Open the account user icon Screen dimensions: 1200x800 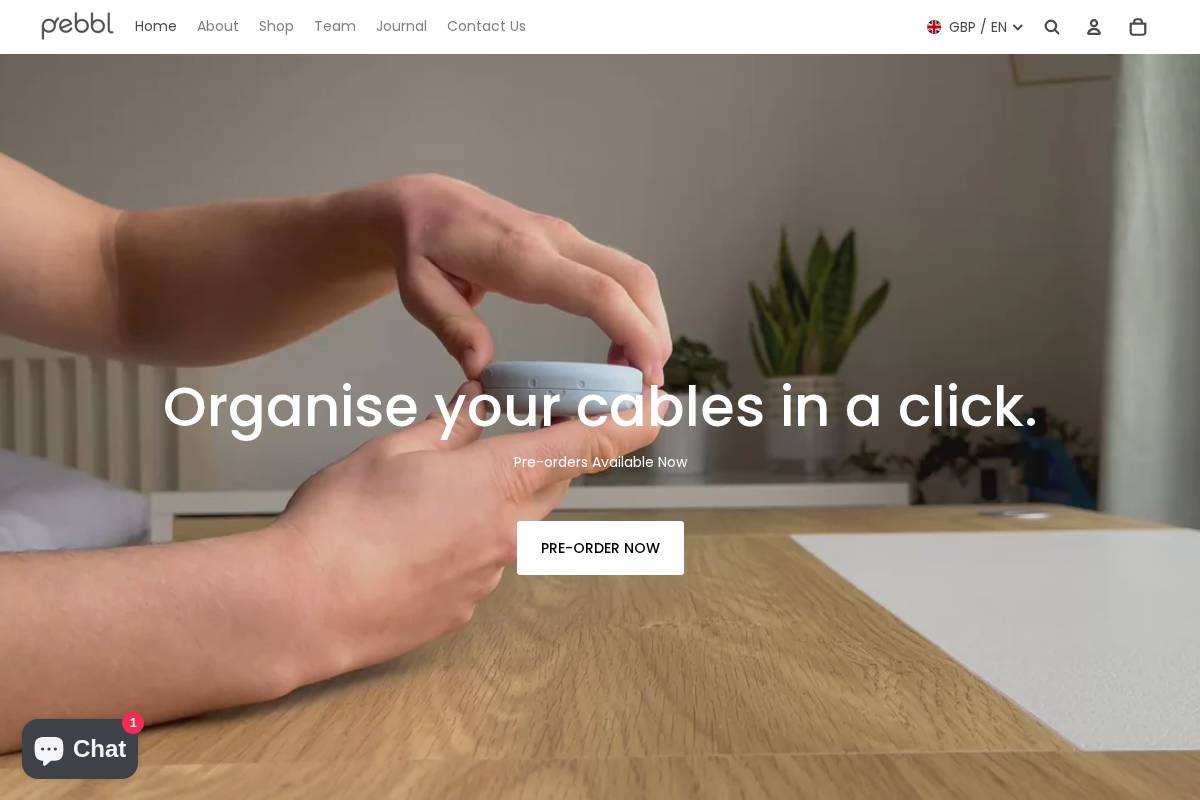(x=1094, y=27)
